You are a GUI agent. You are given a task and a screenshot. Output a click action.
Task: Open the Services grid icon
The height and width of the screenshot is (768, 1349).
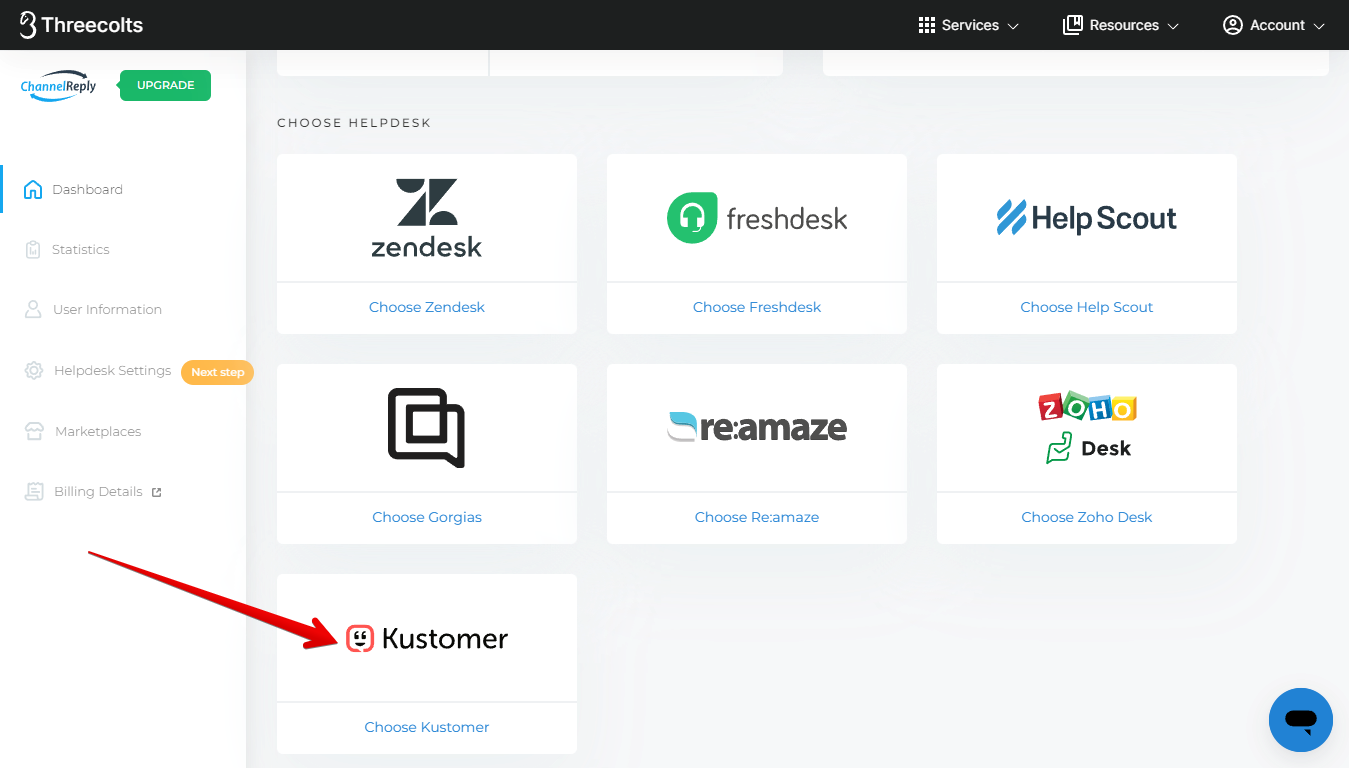(x=926, y=25)
